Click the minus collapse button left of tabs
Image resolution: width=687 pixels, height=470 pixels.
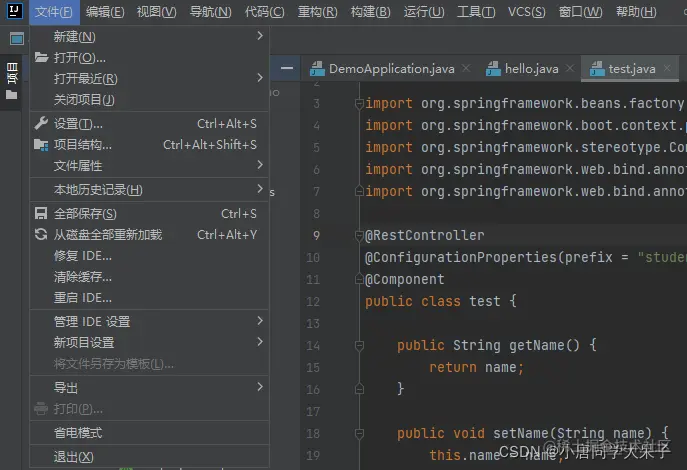287,68
